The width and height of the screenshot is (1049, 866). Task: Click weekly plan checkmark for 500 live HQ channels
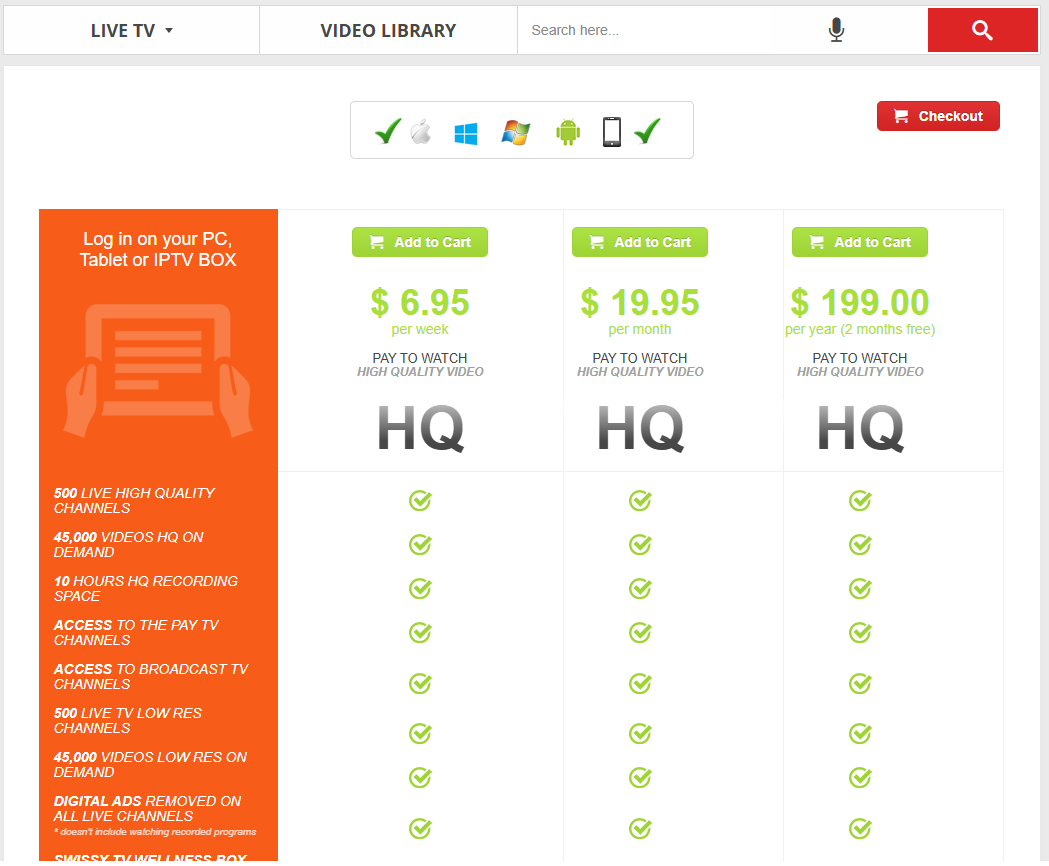(420, 500)
